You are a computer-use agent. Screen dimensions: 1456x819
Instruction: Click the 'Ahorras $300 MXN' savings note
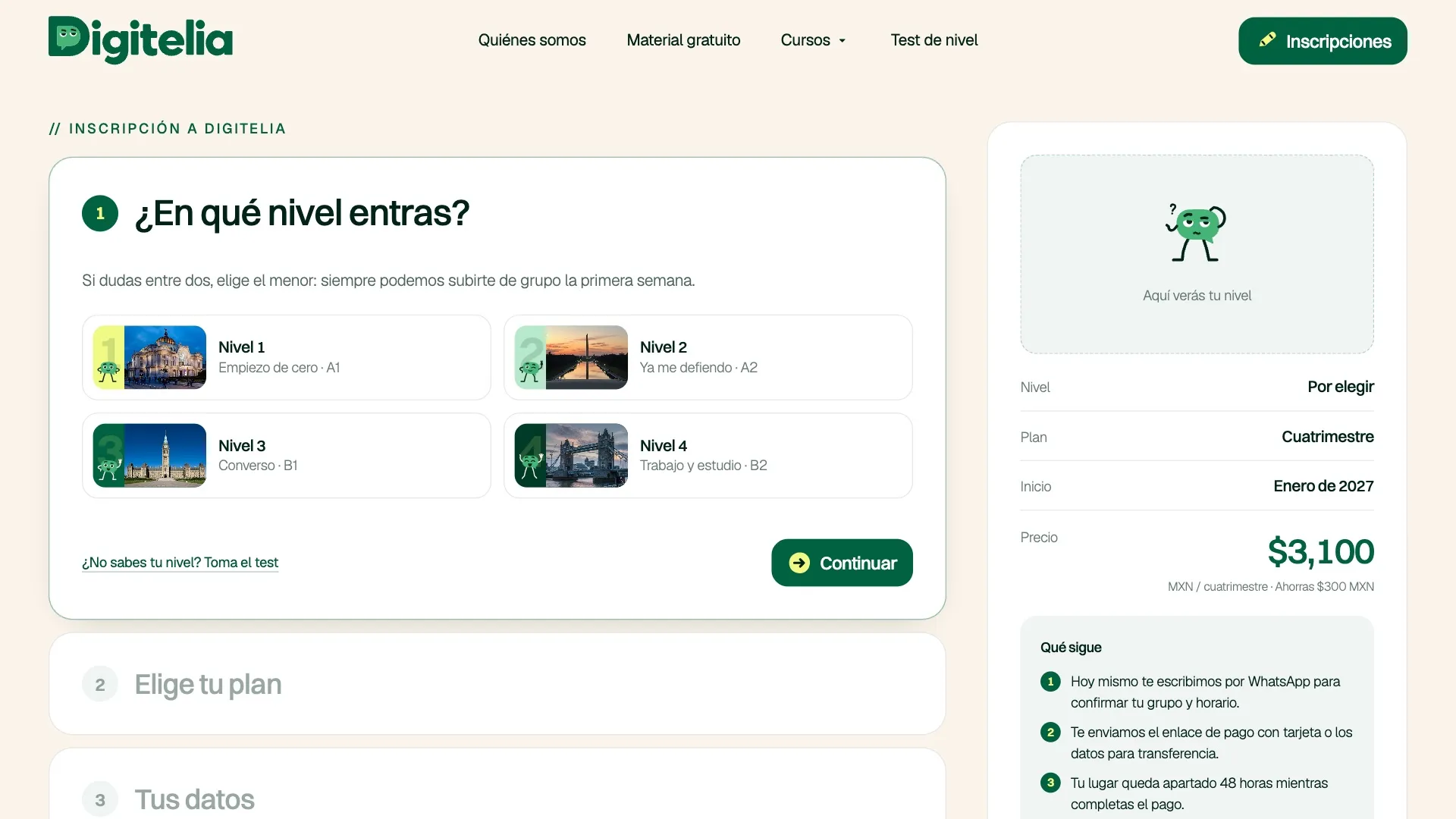(1324, 587)
